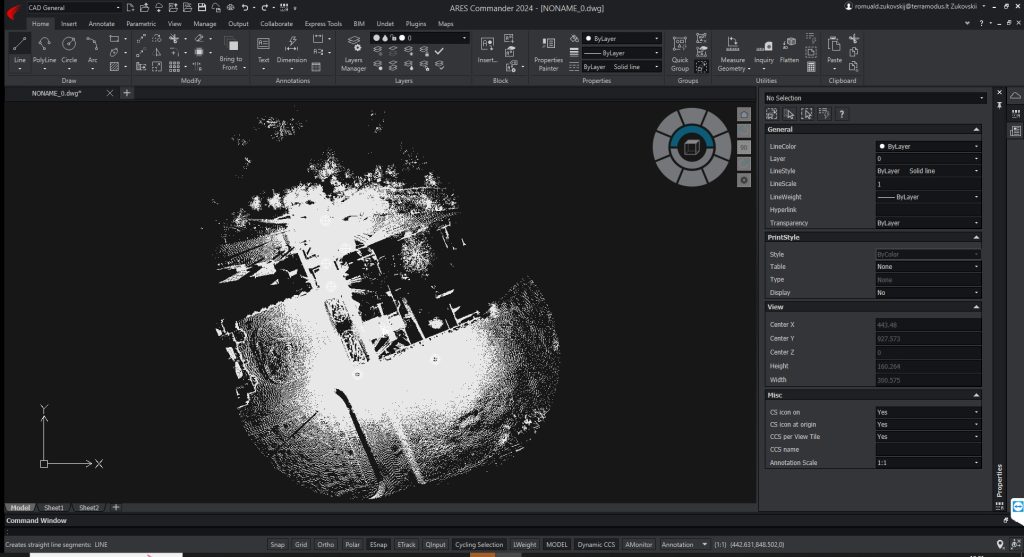Screen dimensions: 1024x557
Task: Collapse the PrintStyle section
Action: point(975,237)
